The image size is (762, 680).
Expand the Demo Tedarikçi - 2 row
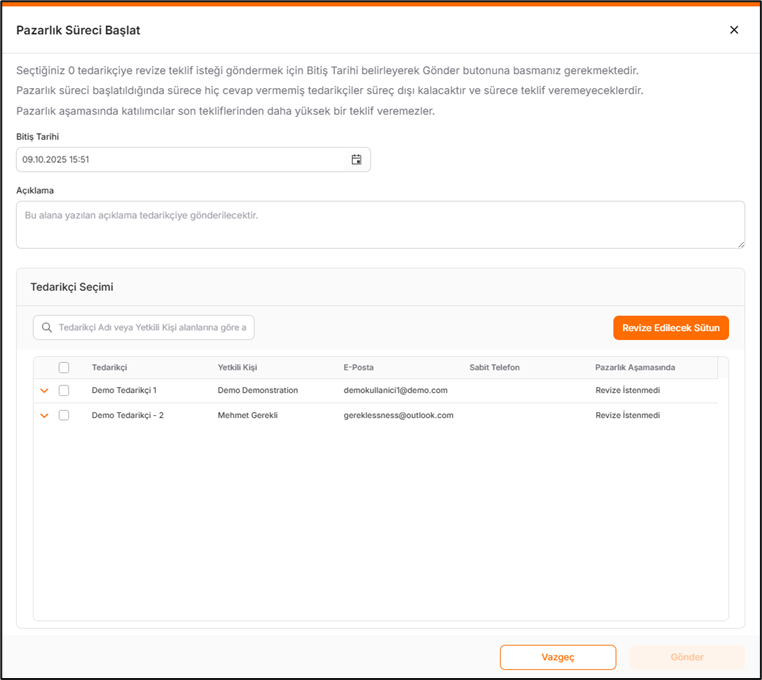[x=44, y=415]
